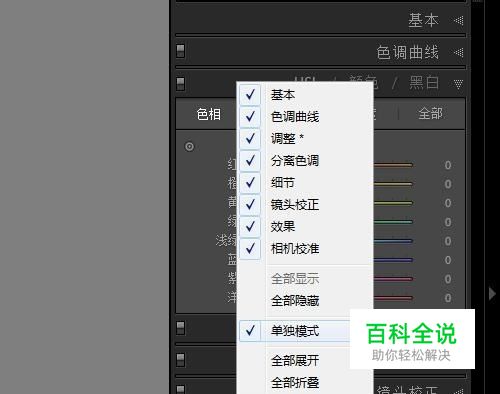Select the 全部 tab in the HSL panel
Viewport: 500px width, 394px height.
point(430,114)
